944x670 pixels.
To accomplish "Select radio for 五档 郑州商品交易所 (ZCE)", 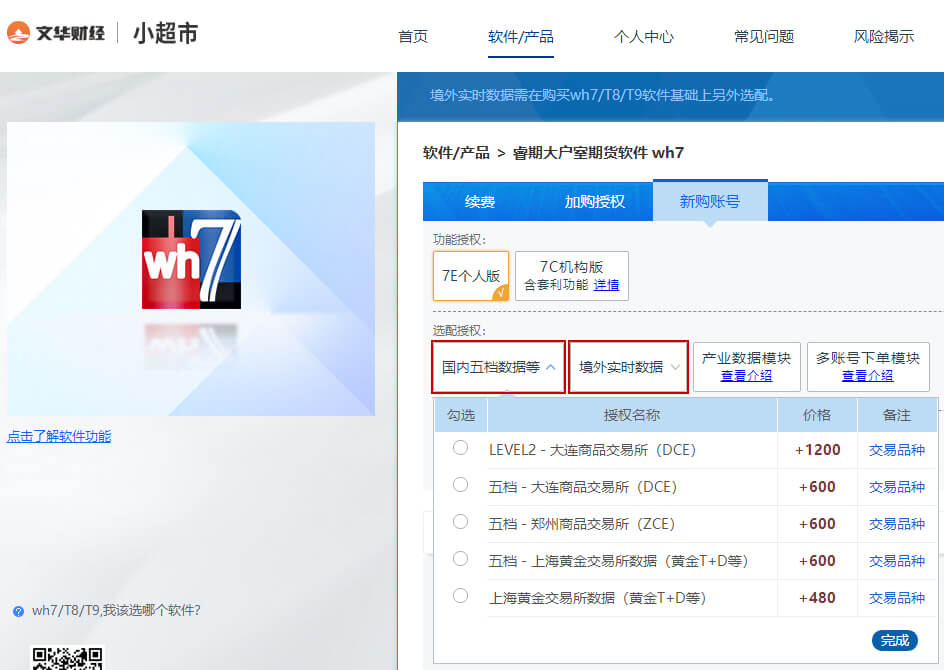I will [461, 521].
